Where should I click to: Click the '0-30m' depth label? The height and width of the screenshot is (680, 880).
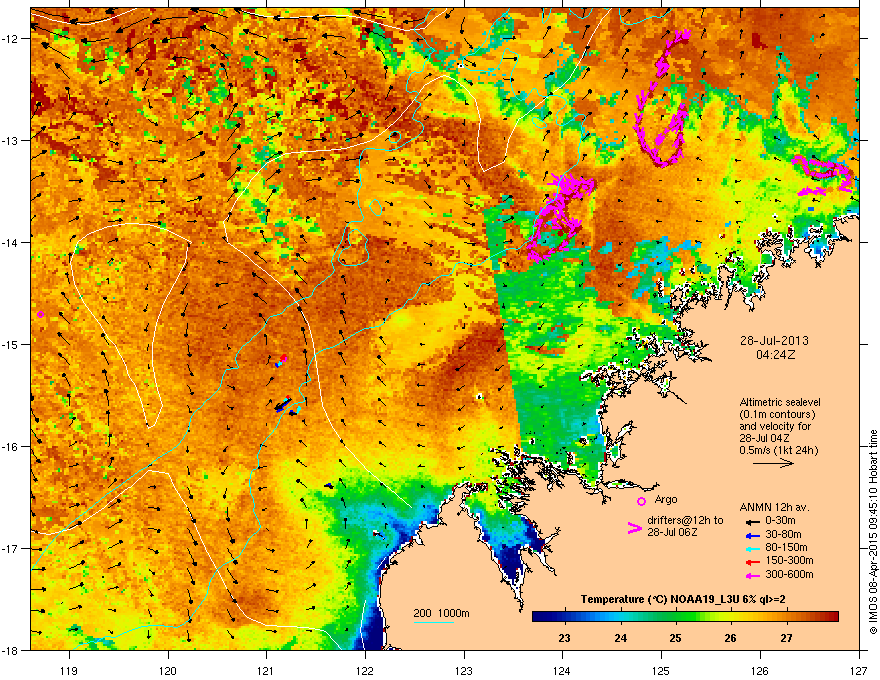[780, 521]
